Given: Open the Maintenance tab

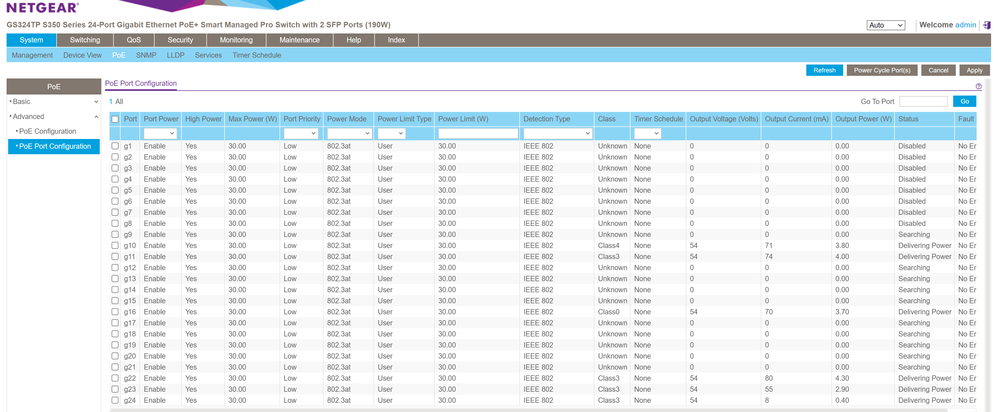Looking at the screenshot, I should (299, 40).
